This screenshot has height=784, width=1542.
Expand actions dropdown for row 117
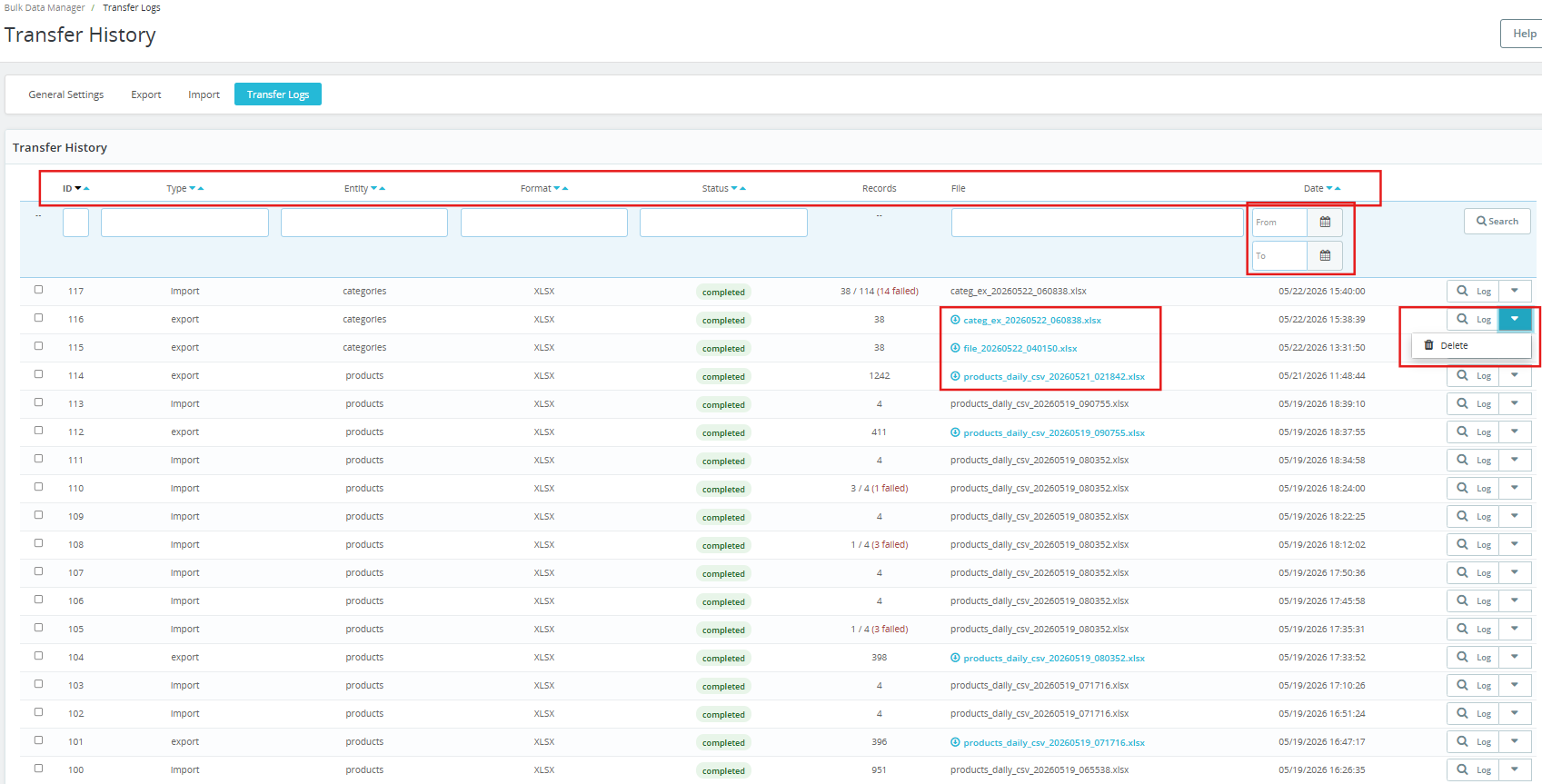pos(1515,291)
